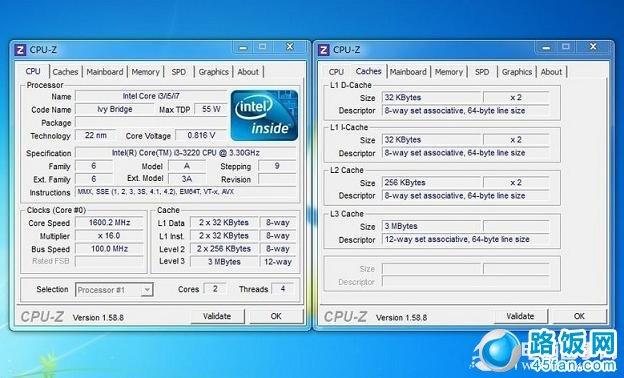The width and height of the screenshot is (624, 378).
Task: Switch to Graphics tab in left CPU-Z window
Action: (x=213, y=72)
